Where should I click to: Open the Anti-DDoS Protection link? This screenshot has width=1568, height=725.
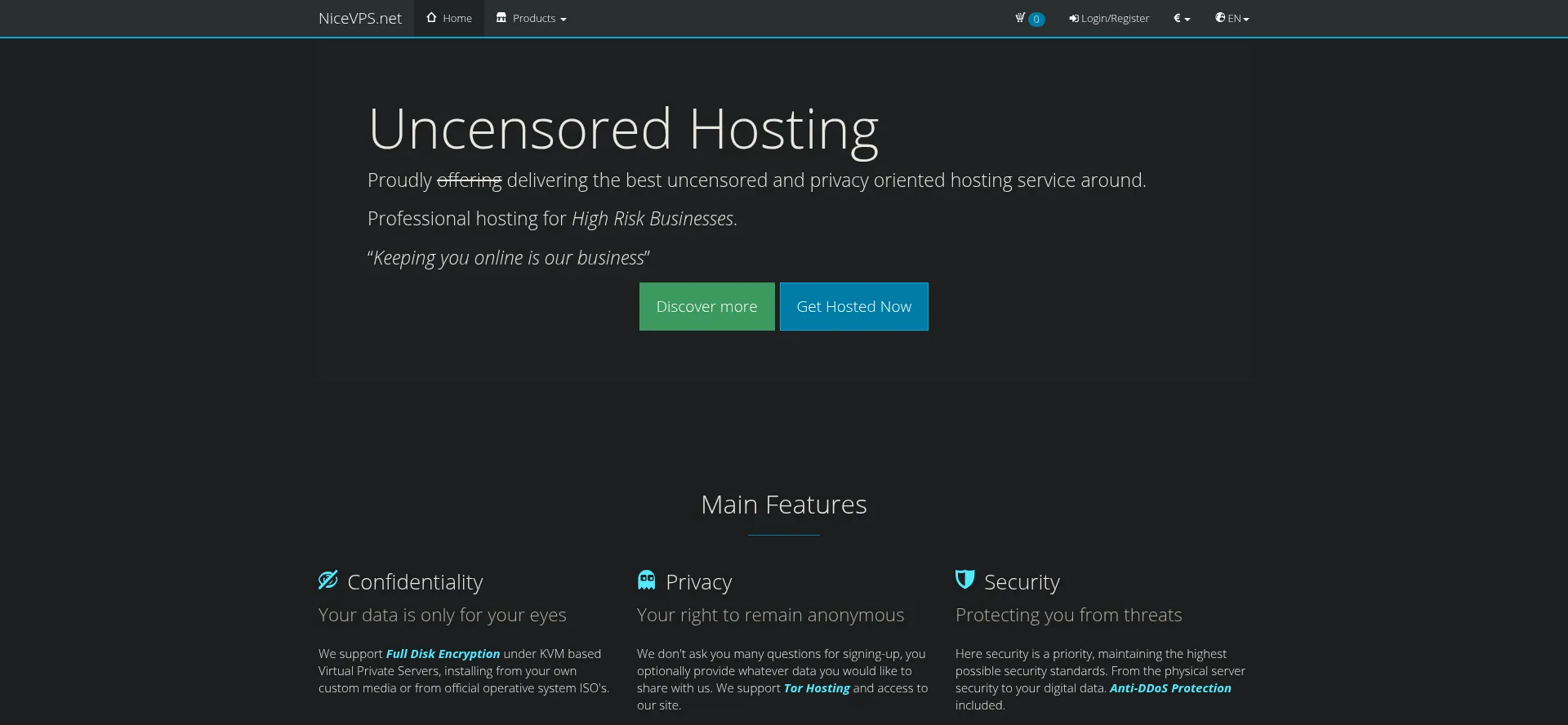pyautogui.click(x=1170, y=688)
